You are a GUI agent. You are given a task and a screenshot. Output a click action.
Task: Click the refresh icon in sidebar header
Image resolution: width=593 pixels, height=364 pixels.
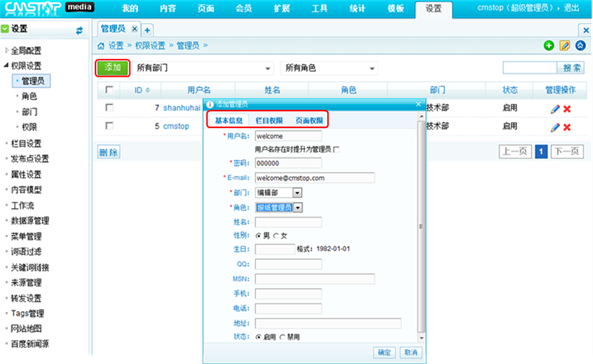[x=79, y=31]
